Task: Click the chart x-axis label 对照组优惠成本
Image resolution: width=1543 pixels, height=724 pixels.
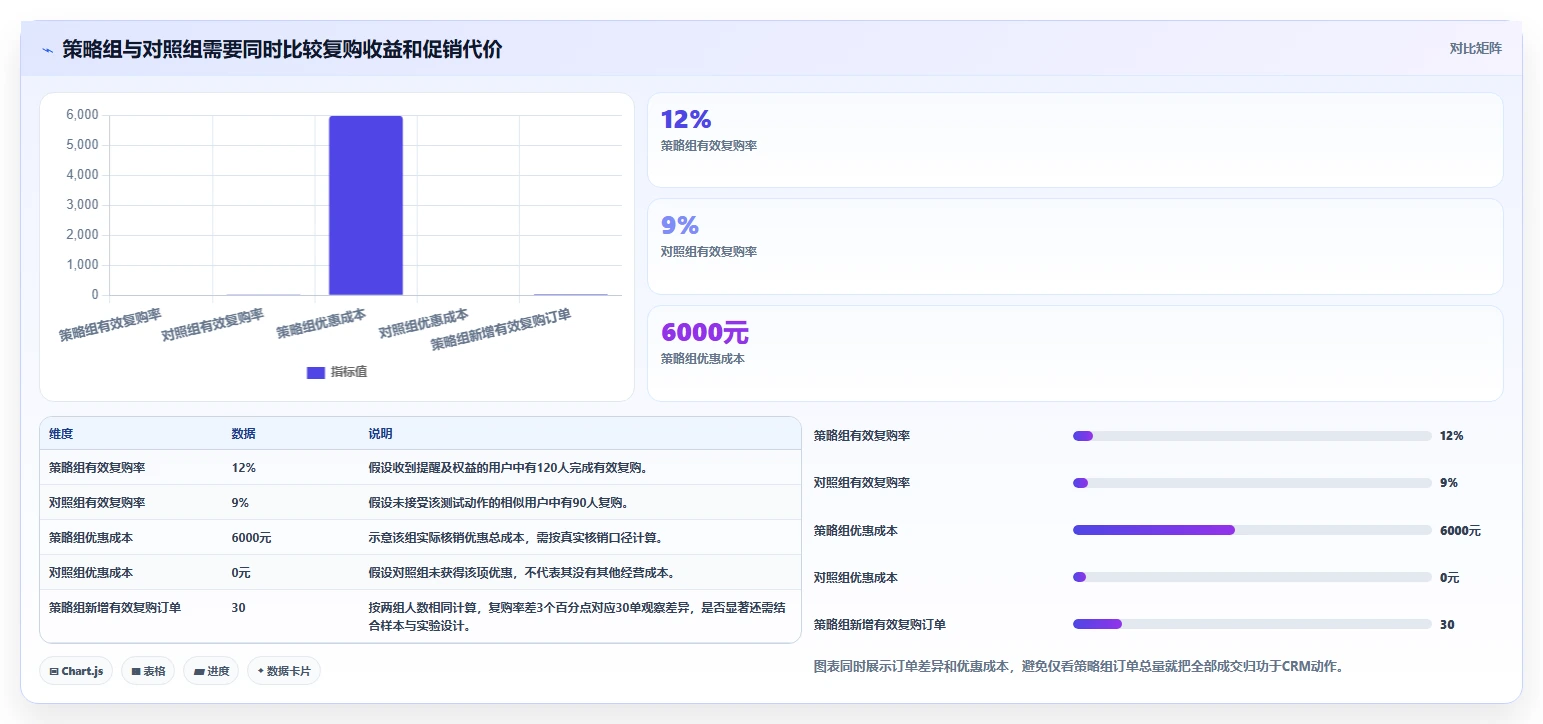Action: (x=424, y=322)
